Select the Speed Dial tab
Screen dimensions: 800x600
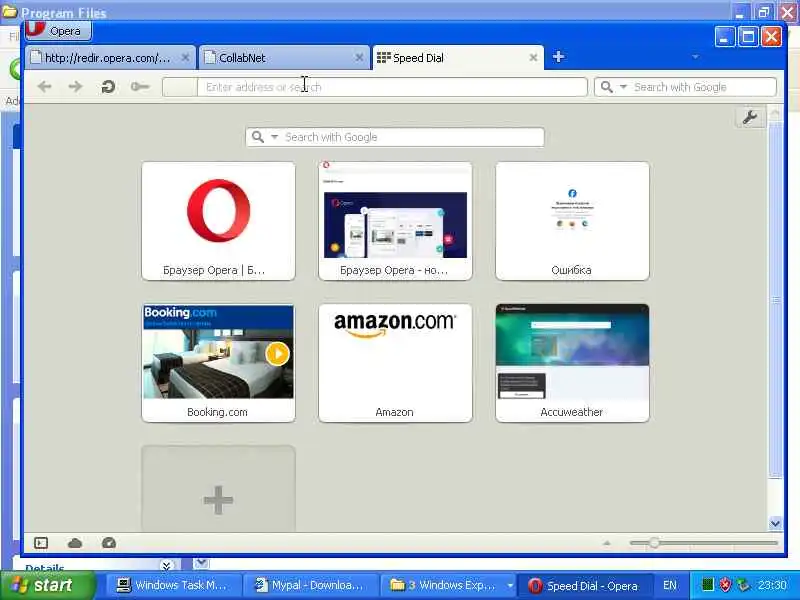[458, 58]
